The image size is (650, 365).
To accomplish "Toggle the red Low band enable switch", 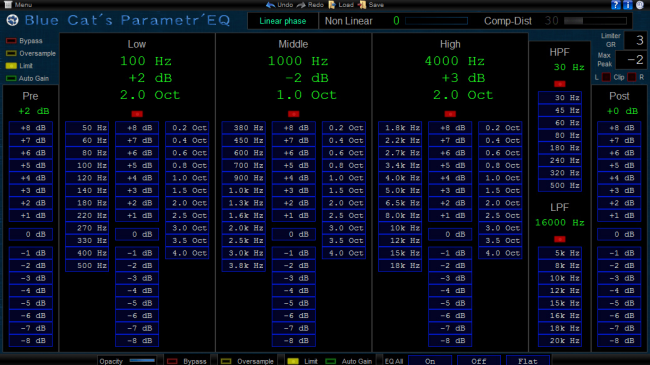I will coord(137,114).
